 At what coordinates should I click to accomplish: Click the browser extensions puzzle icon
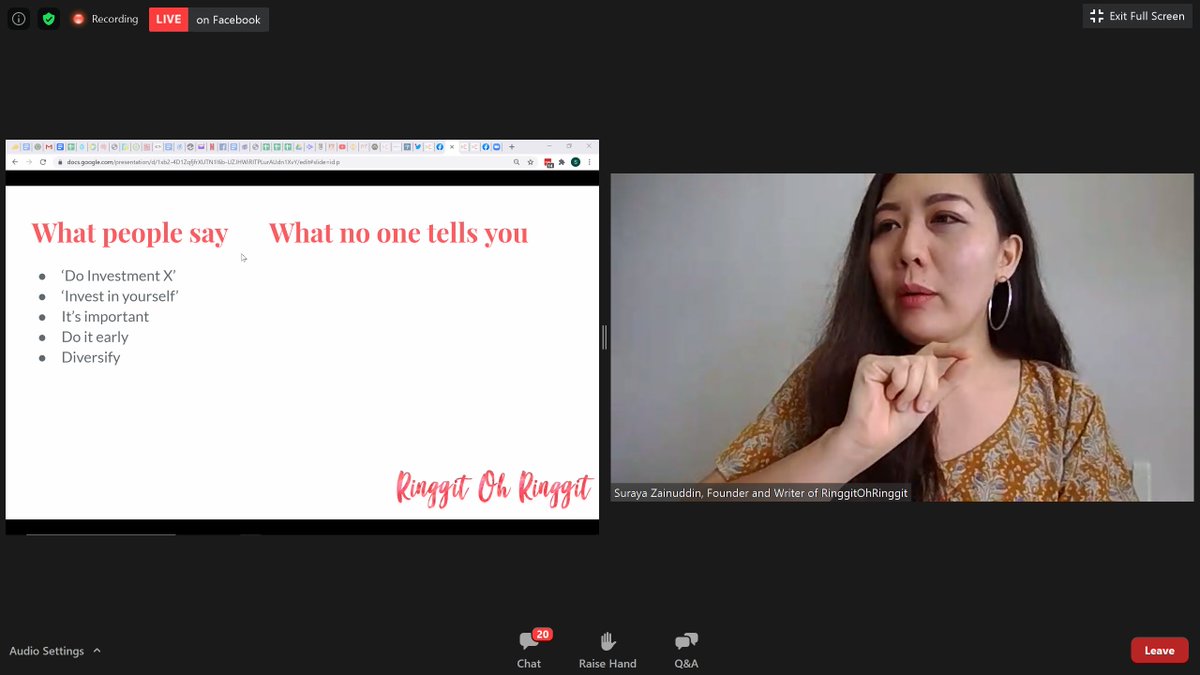coord(562,162)
